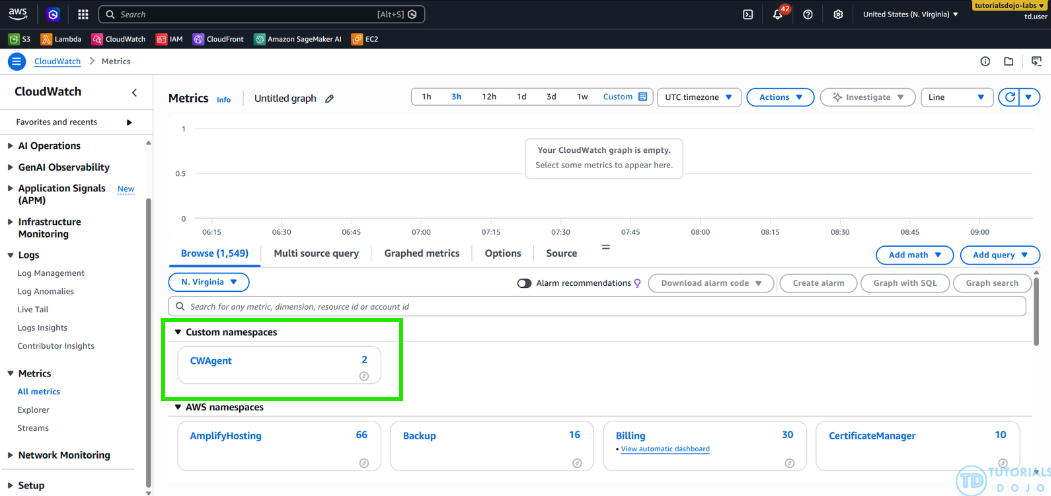Click the metric search field
This screenshot has width=1051, height=496.
pos(597,306)
